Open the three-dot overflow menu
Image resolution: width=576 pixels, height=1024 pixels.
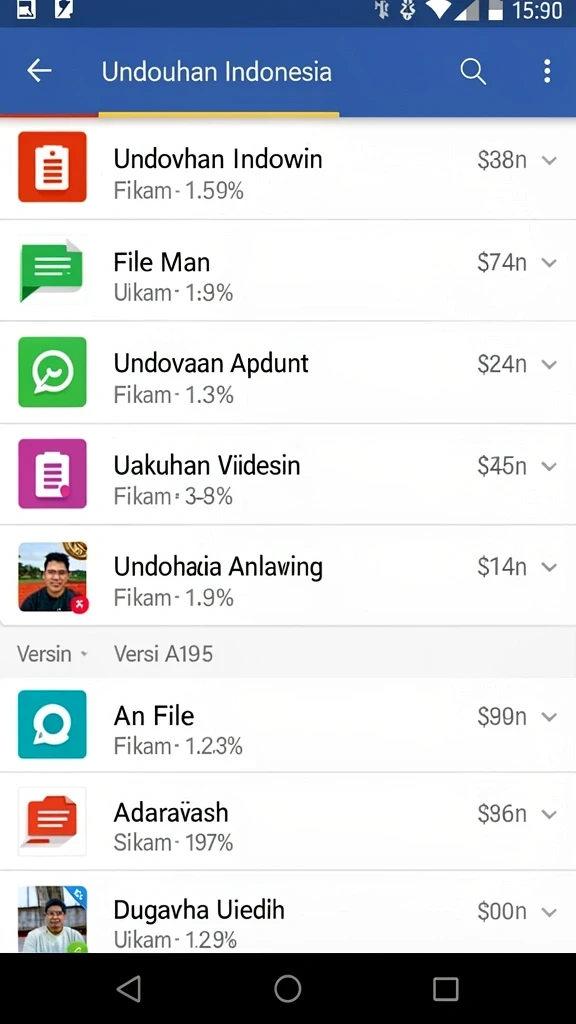click(547, 71)
